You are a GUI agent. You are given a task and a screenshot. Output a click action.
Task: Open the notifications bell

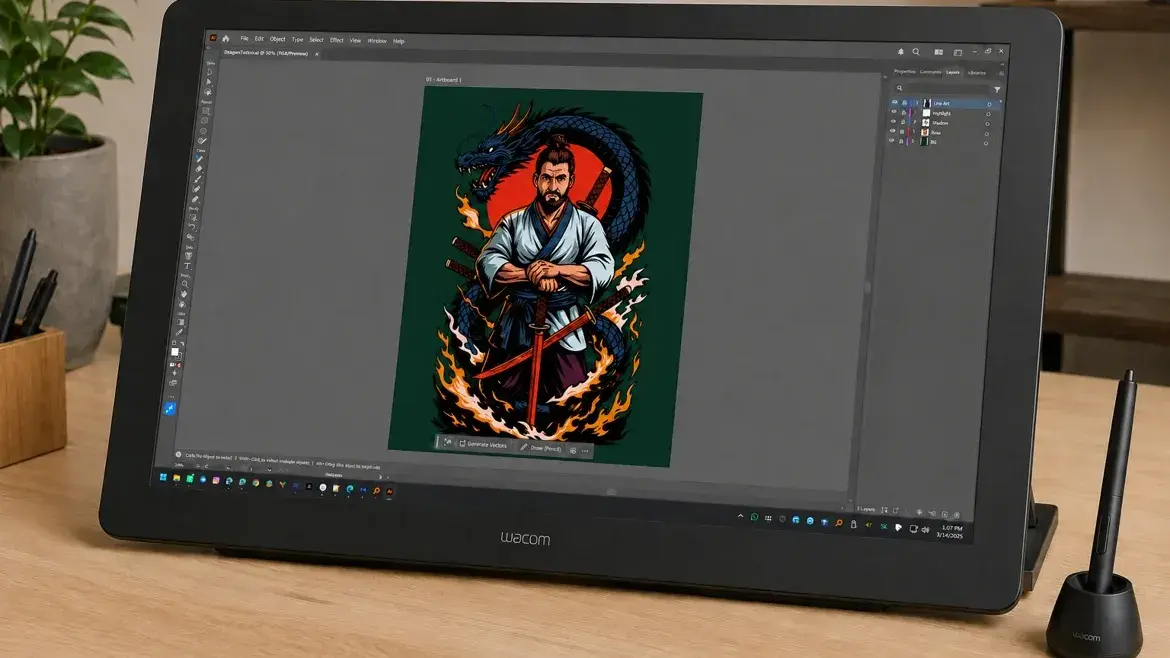901,51
